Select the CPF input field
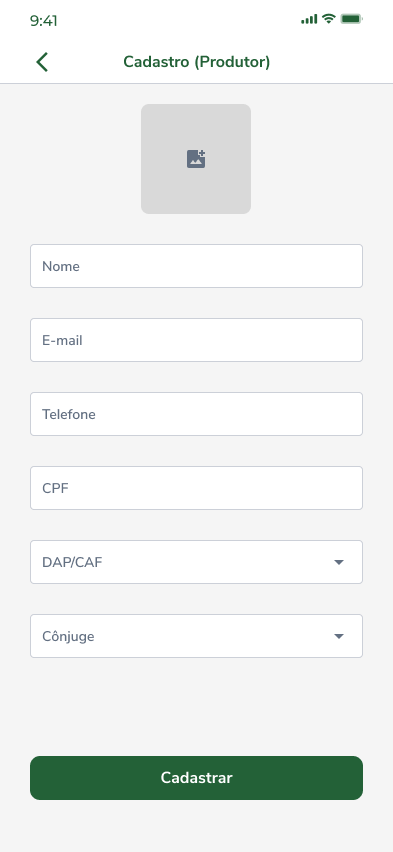The image size is (393, 852). (x=196, y=488)
